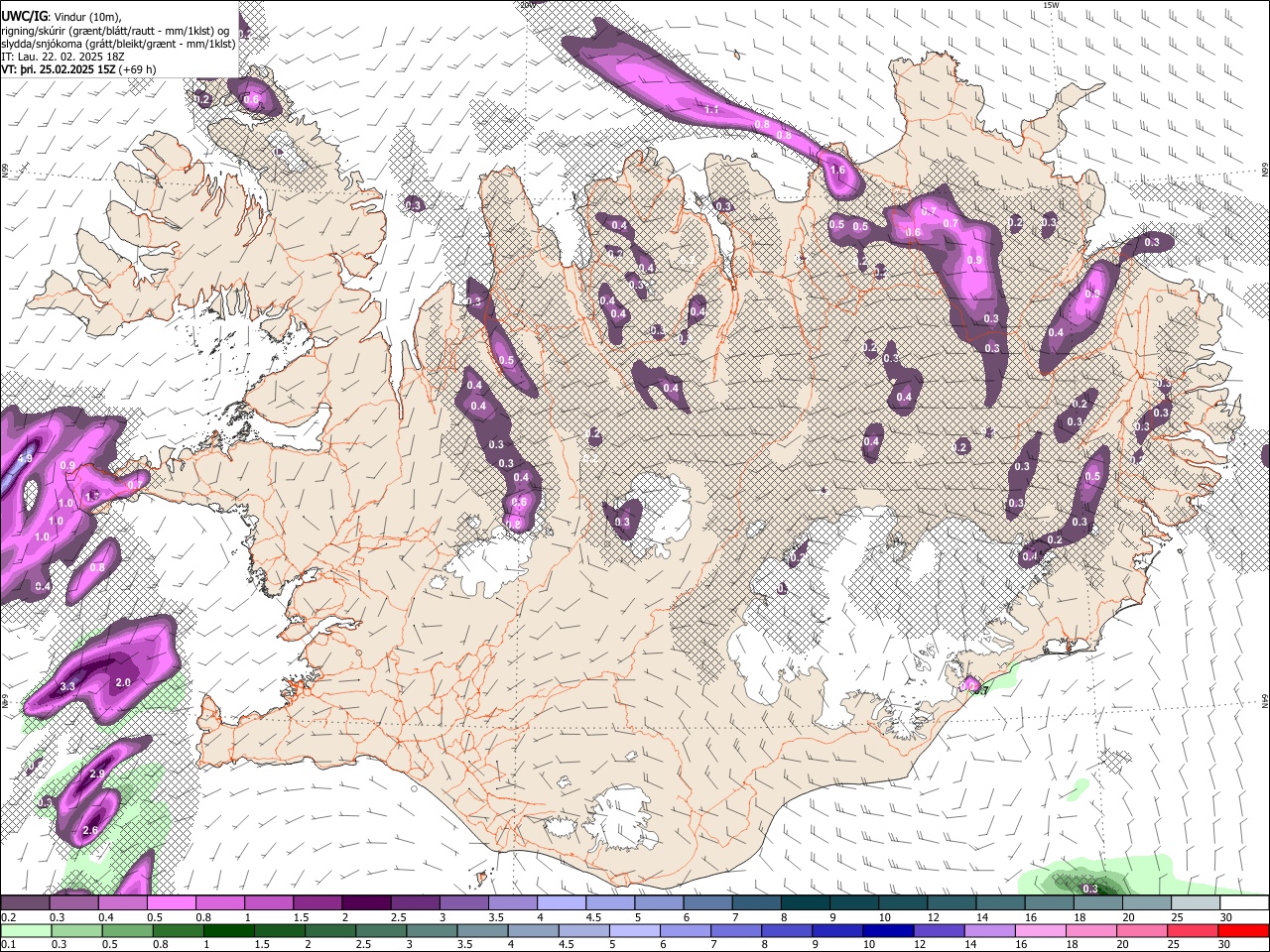Pick the lower red swatch between 25 and 30

click(1191, 930)
